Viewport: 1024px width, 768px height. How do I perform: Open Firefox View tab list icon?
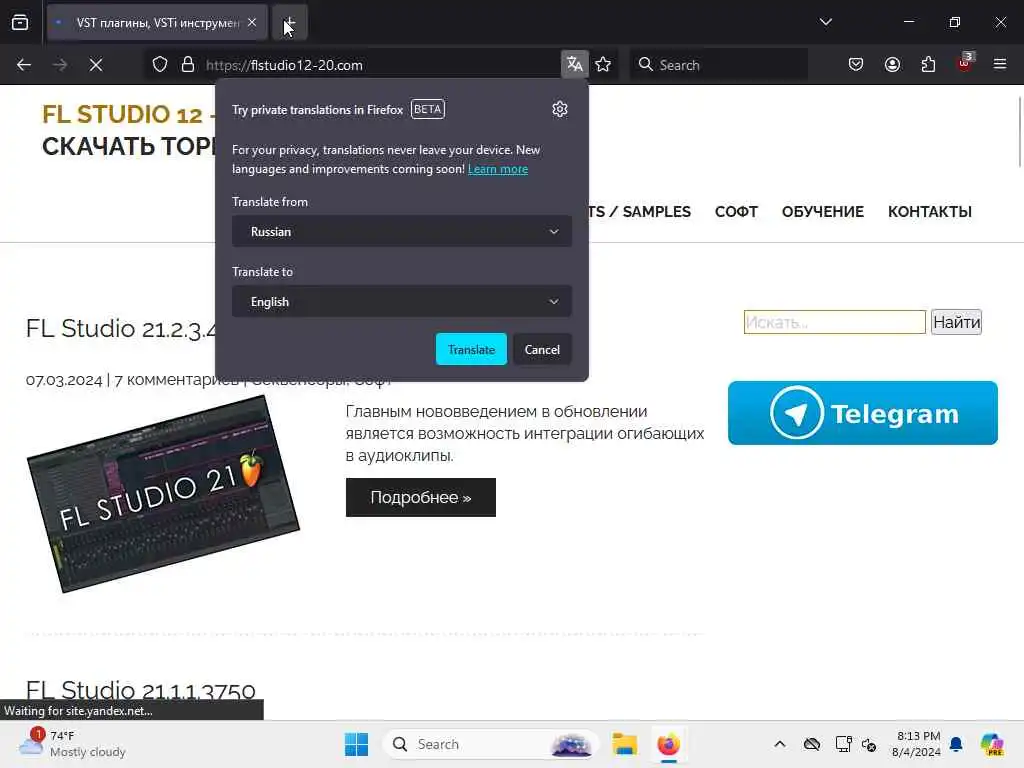point(20,22)
